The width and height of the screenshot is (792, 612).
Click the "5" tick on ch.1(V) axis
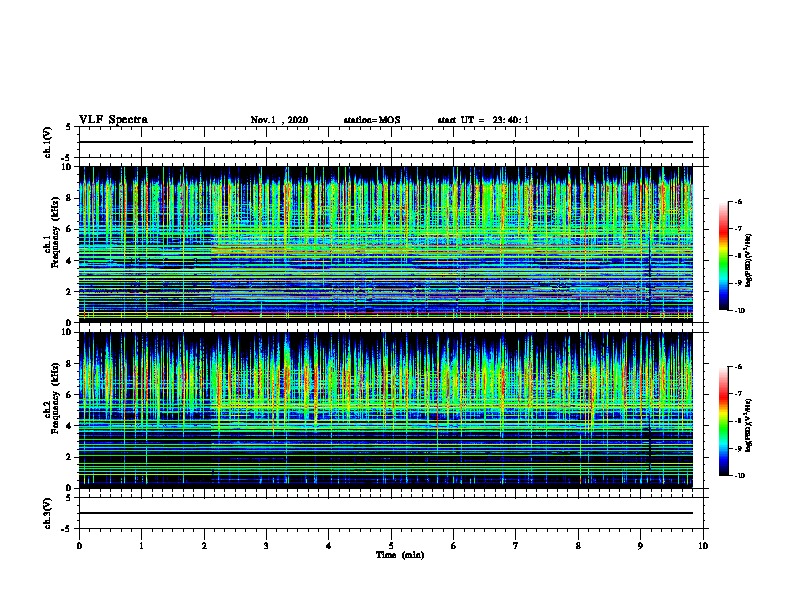point(69,127)
